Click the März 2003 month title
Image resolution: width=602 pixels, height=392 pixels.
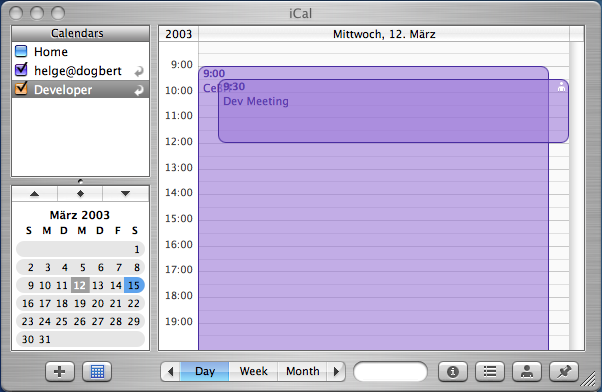(80, 215)
